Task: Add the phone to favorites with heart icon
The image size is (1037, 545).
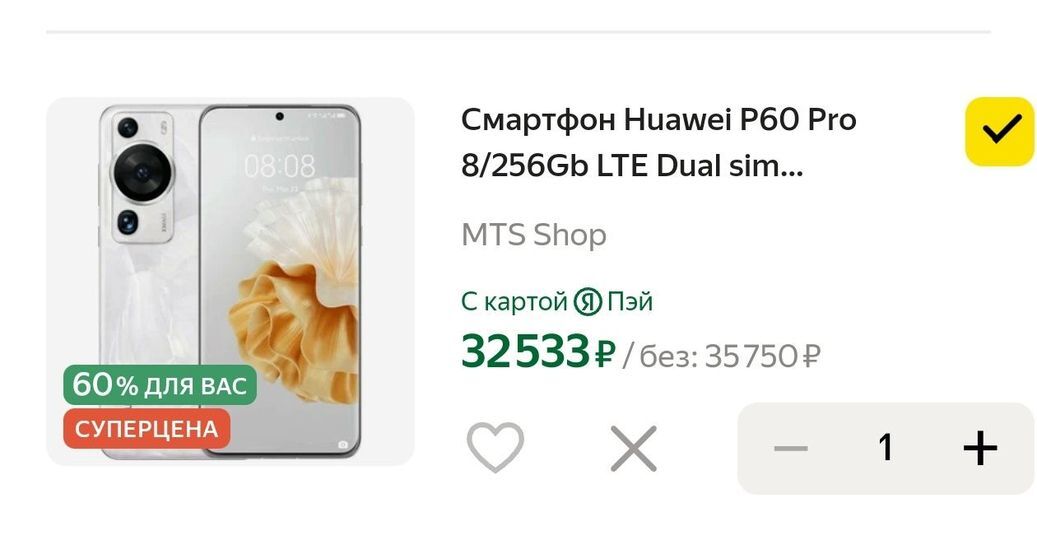Action: [495, 448]
